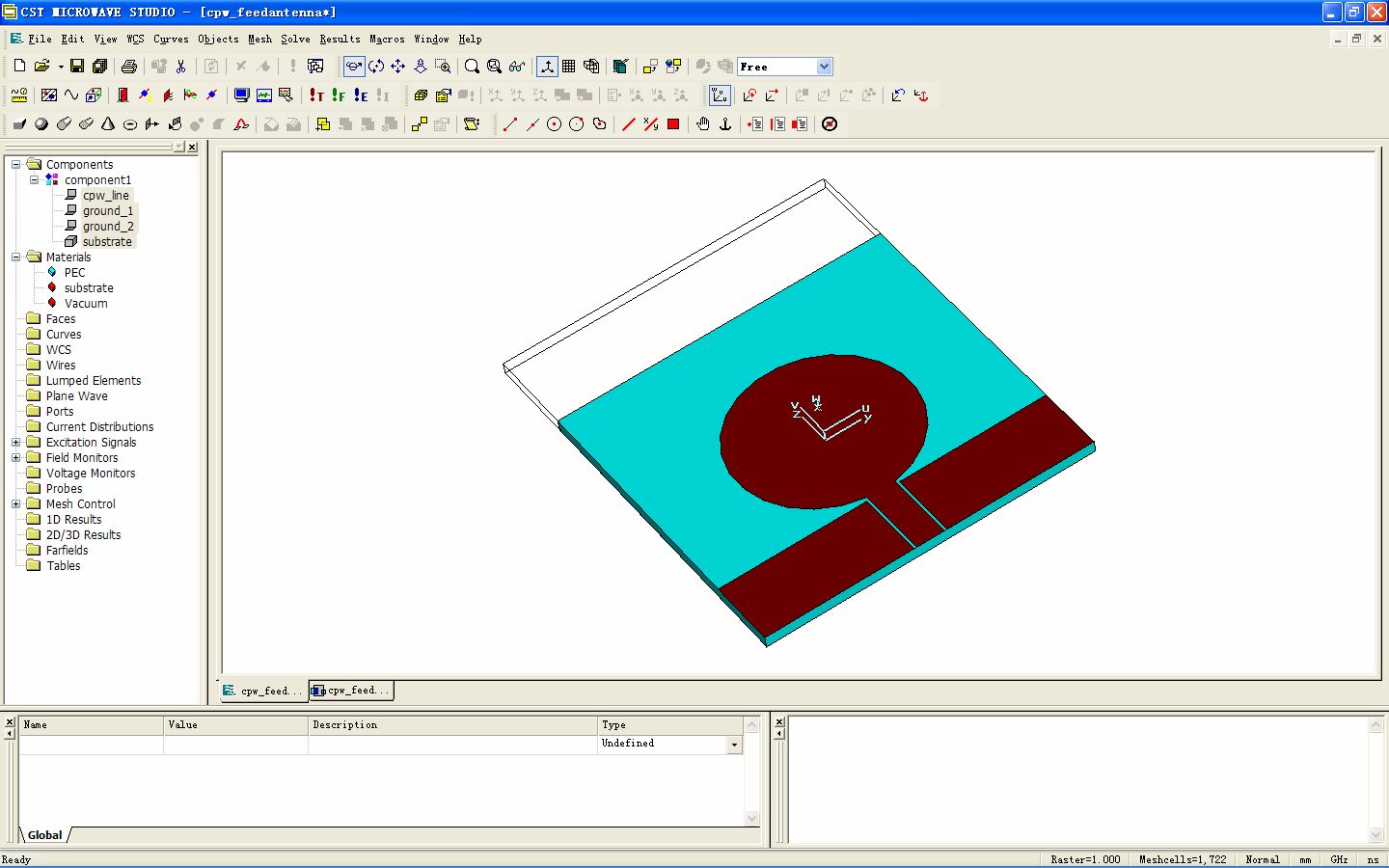Image resolution: width=1389 pixels, height=868 pixels.
Task: Click the Units ruler icon
Action: pos(19,95)
